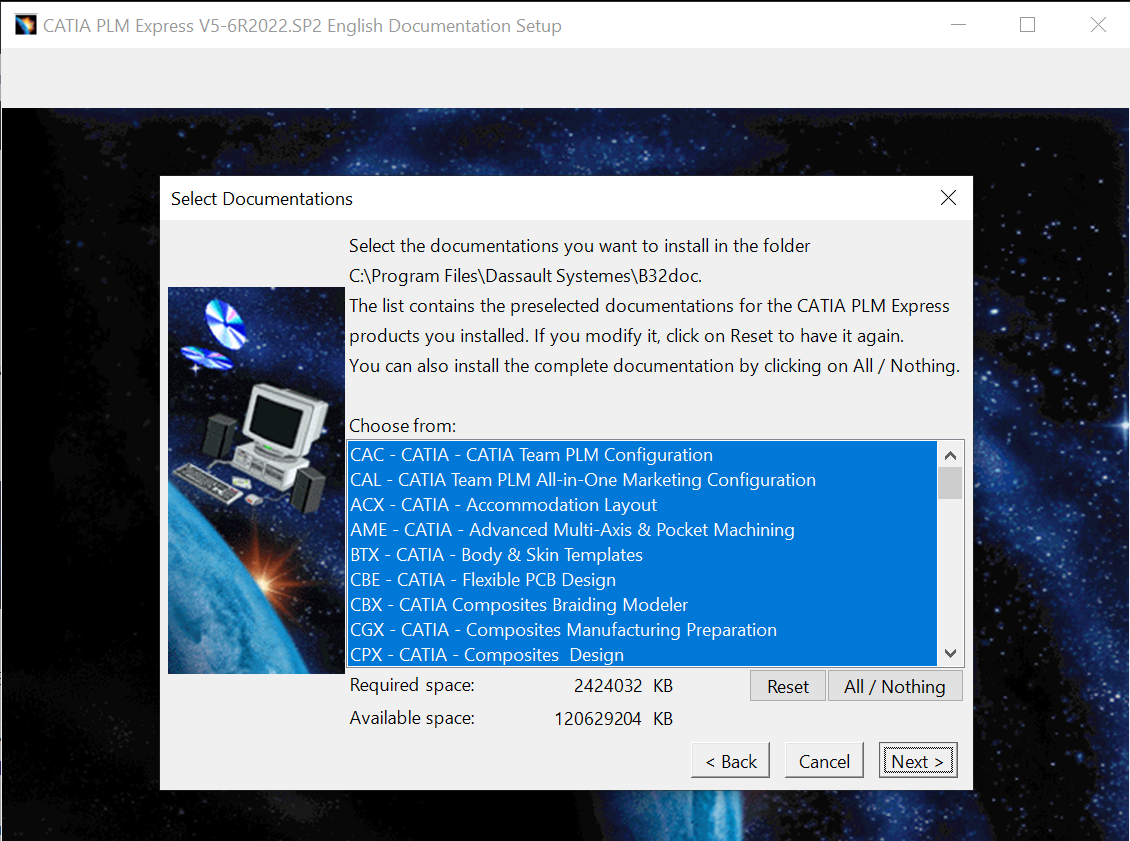Image resolution: width=1130 pixels, height=841 pixels.
Task: Select AME - Advanced Multi-Axis & Pocket Machining
Action: 642,530
